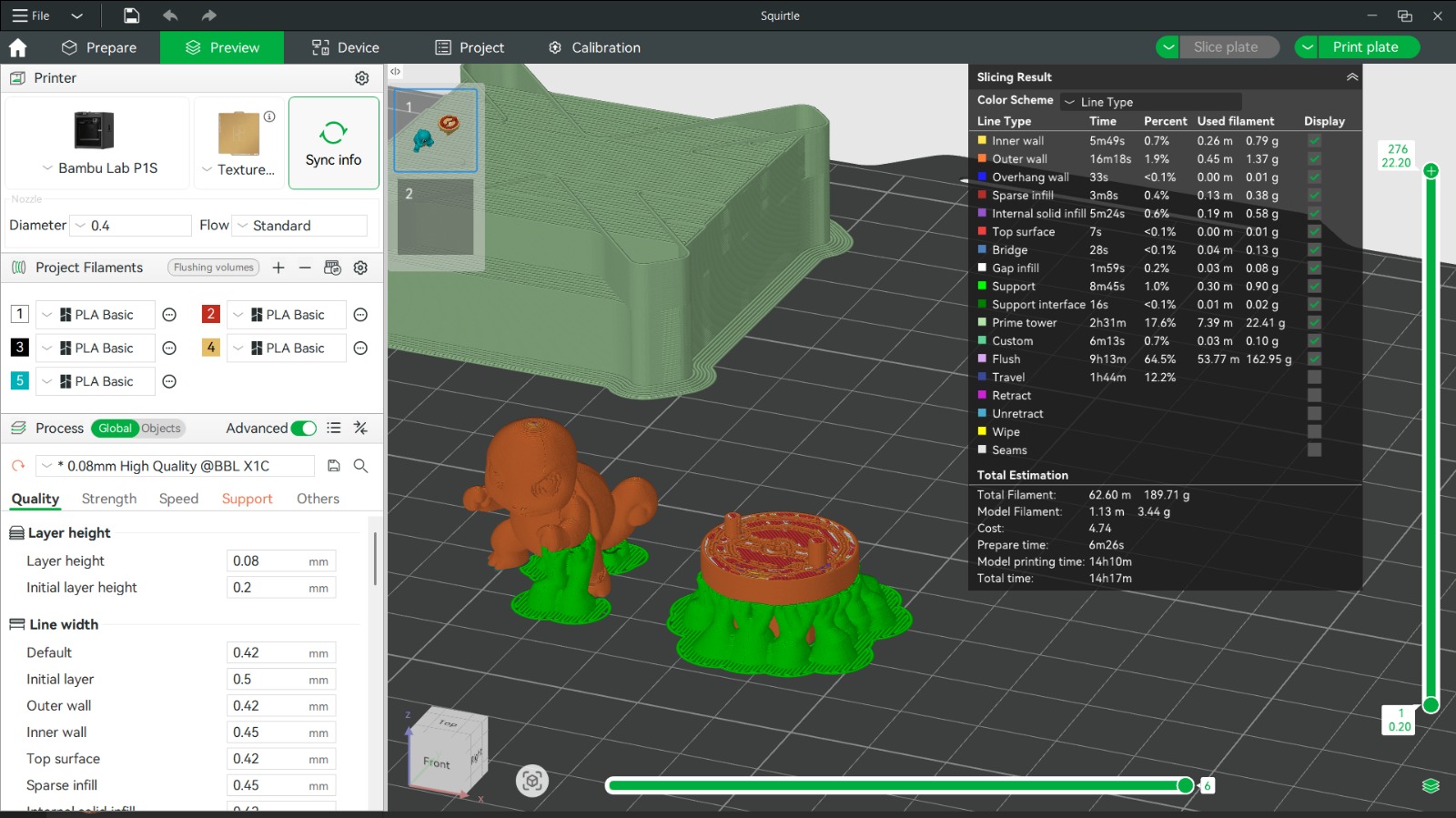The height and width of the screenshot is (818, 1456).
Task: Open the Flow Standard dropdown
Action: coord(301,226)
